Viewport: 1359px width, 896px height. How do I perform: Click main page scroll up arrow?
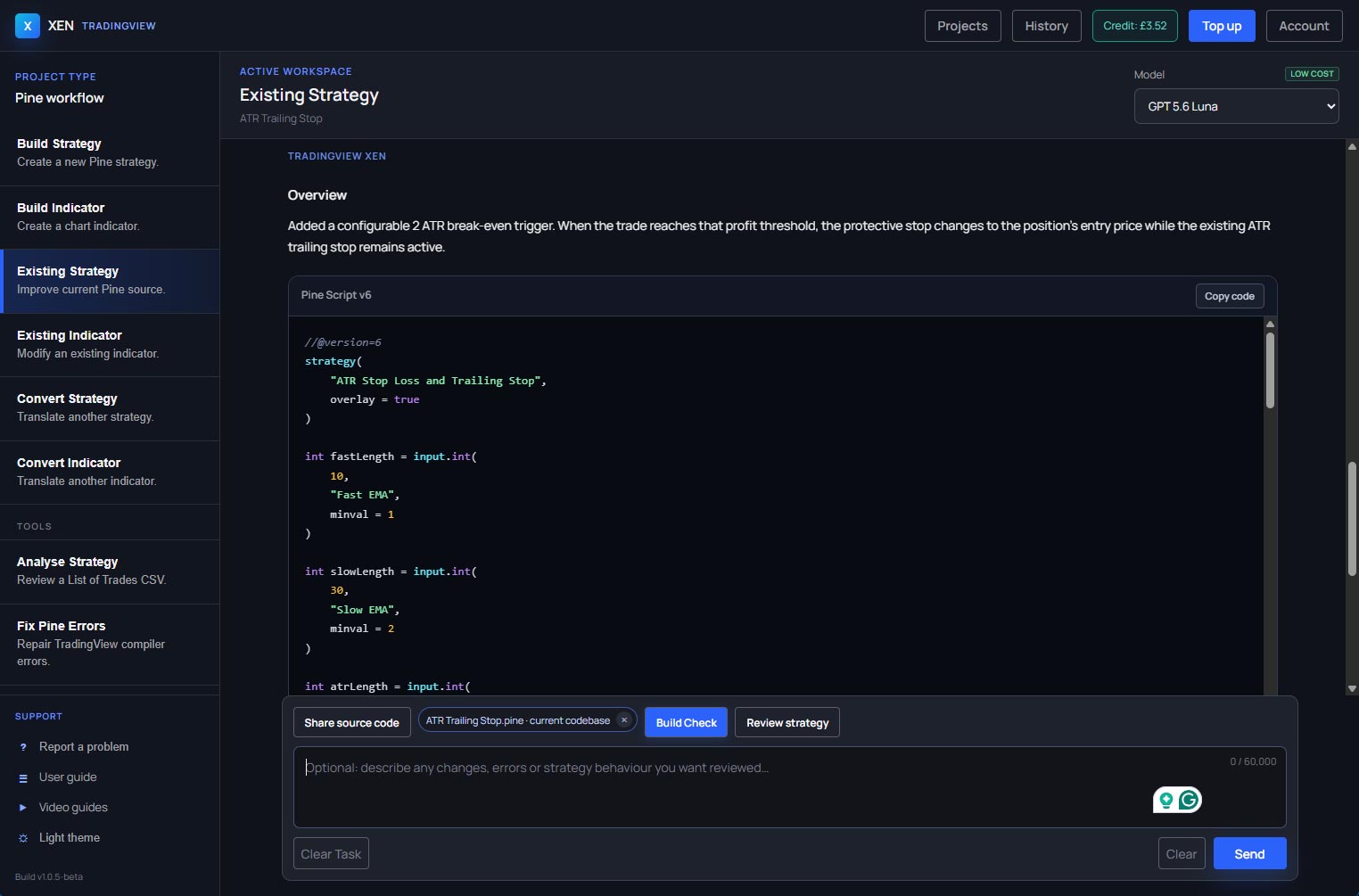tap(1352, 146)
